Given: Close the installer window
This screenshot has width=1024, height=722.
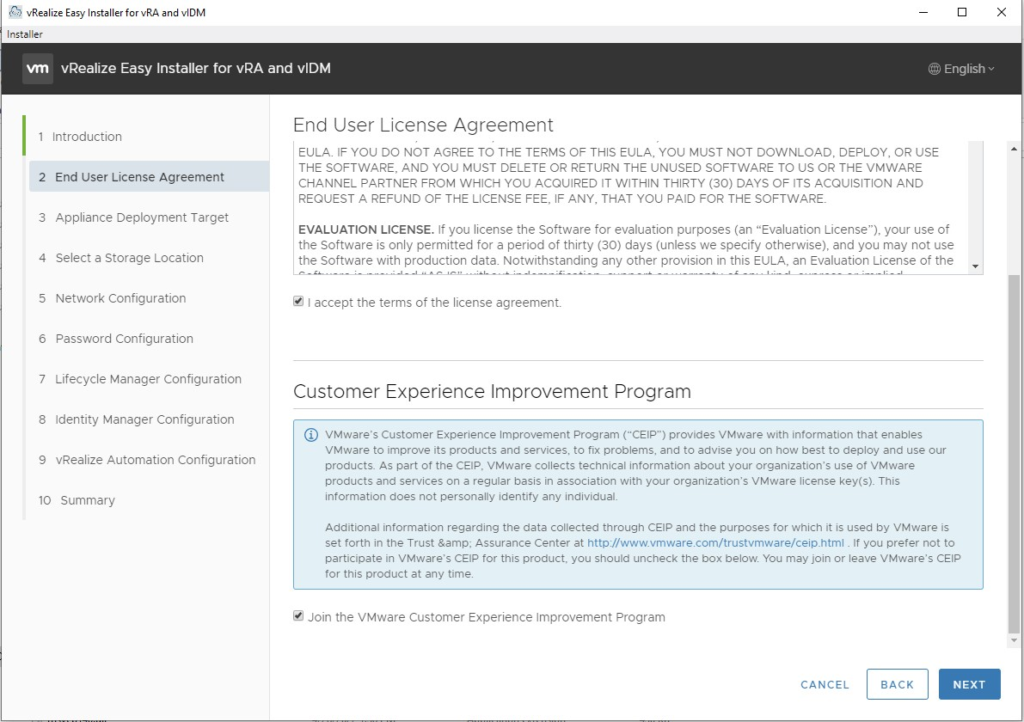Looking at the screenshot, I should [1001, 12].
